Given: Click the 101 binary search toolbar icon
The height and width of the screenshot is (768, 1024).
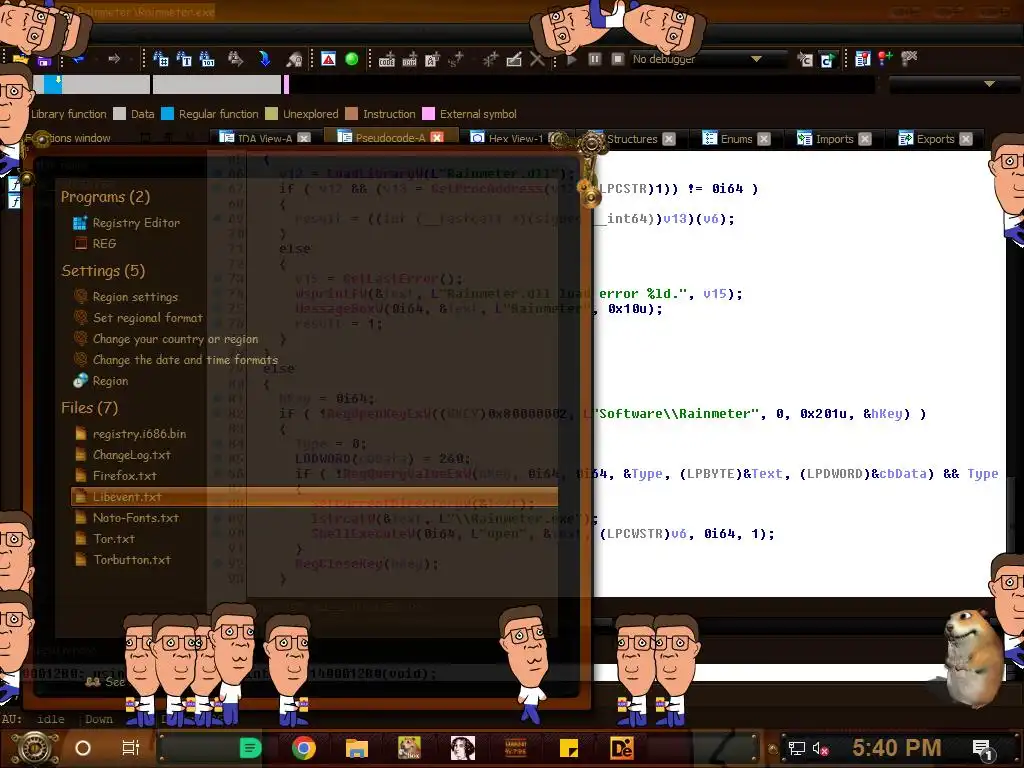Looking at the screenshot, I should pyautogui.click(x=206, y=59).
